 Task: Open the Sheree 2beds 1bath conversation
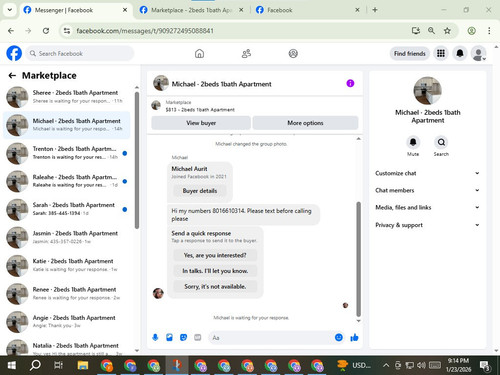[x=67, y=97]
